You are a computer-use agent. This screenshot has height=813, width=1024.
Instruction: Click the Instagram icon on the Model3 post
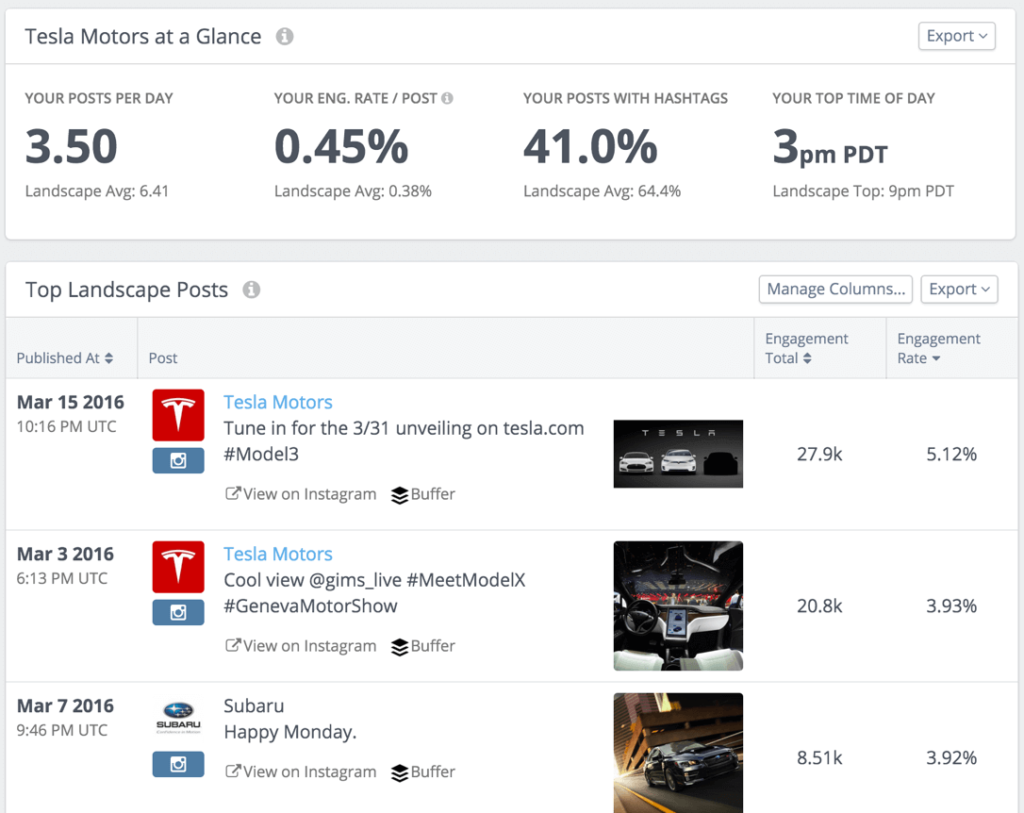pyautogui.click(x=178, y=461)
